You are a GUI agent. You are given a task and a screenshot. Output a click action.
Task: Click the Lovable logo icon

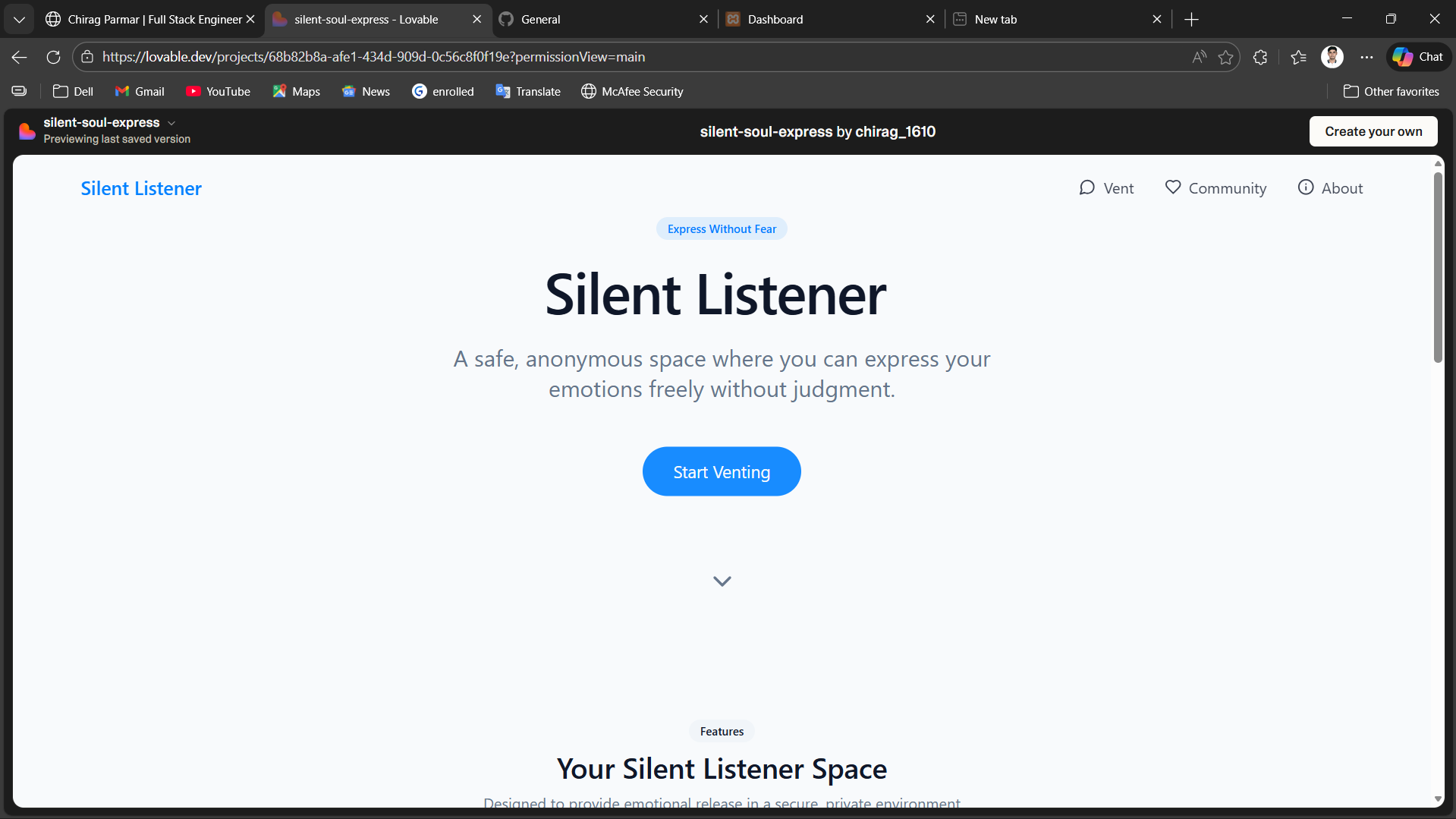point(27,131)
